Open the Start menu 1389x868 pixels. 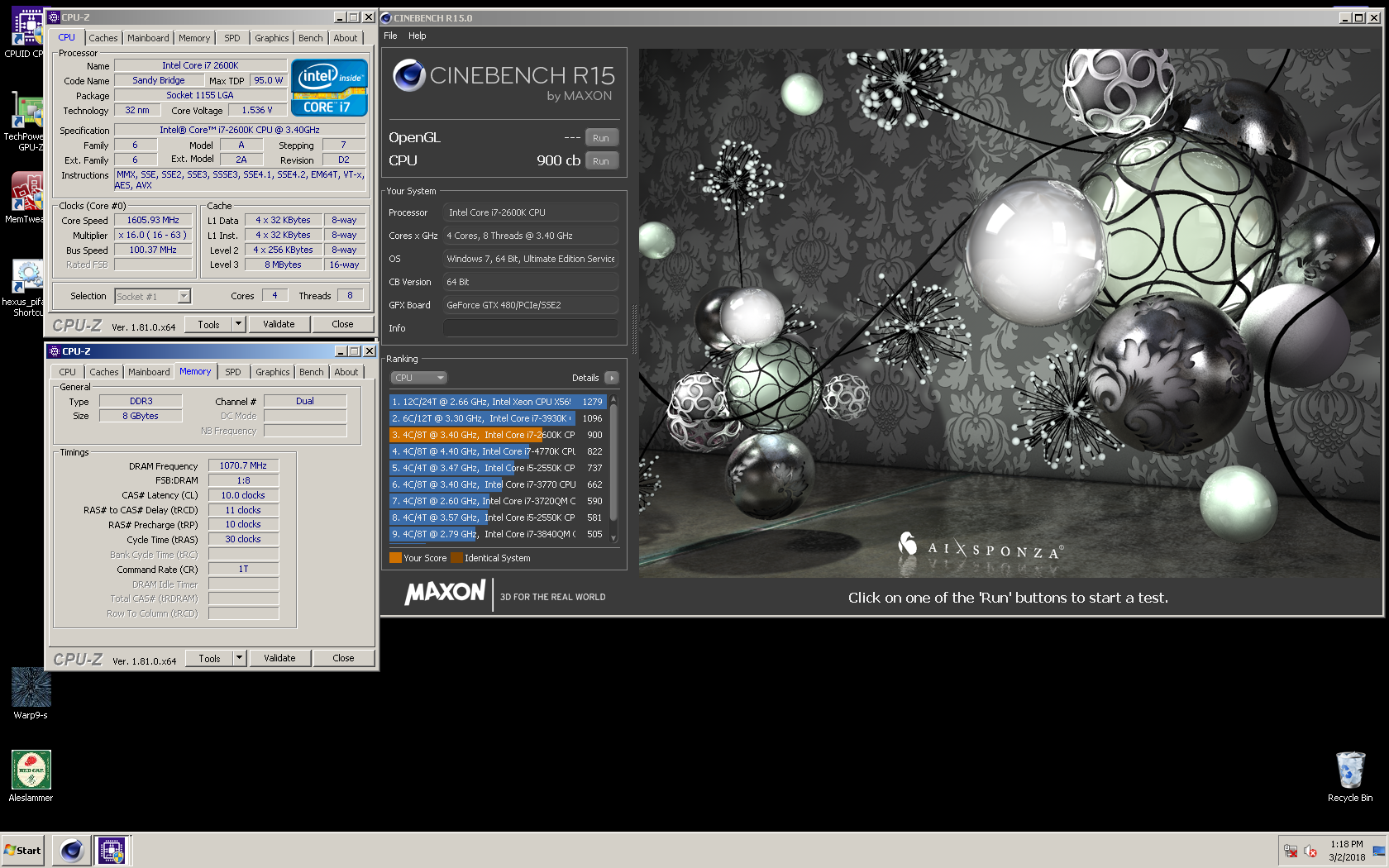click(x=23, y=850)
